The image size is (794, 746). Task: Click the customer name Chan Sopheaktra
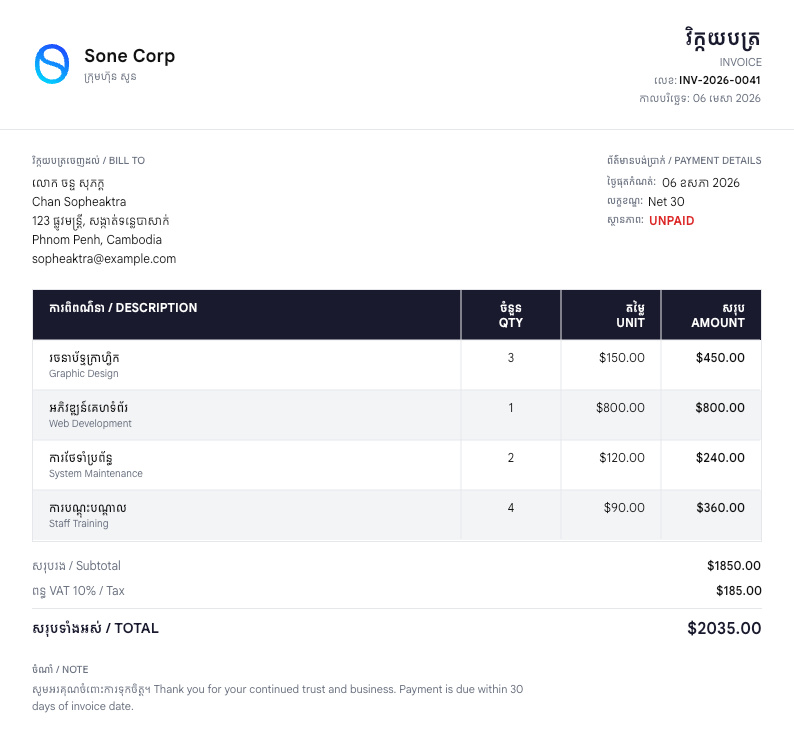tap(79, 202)
